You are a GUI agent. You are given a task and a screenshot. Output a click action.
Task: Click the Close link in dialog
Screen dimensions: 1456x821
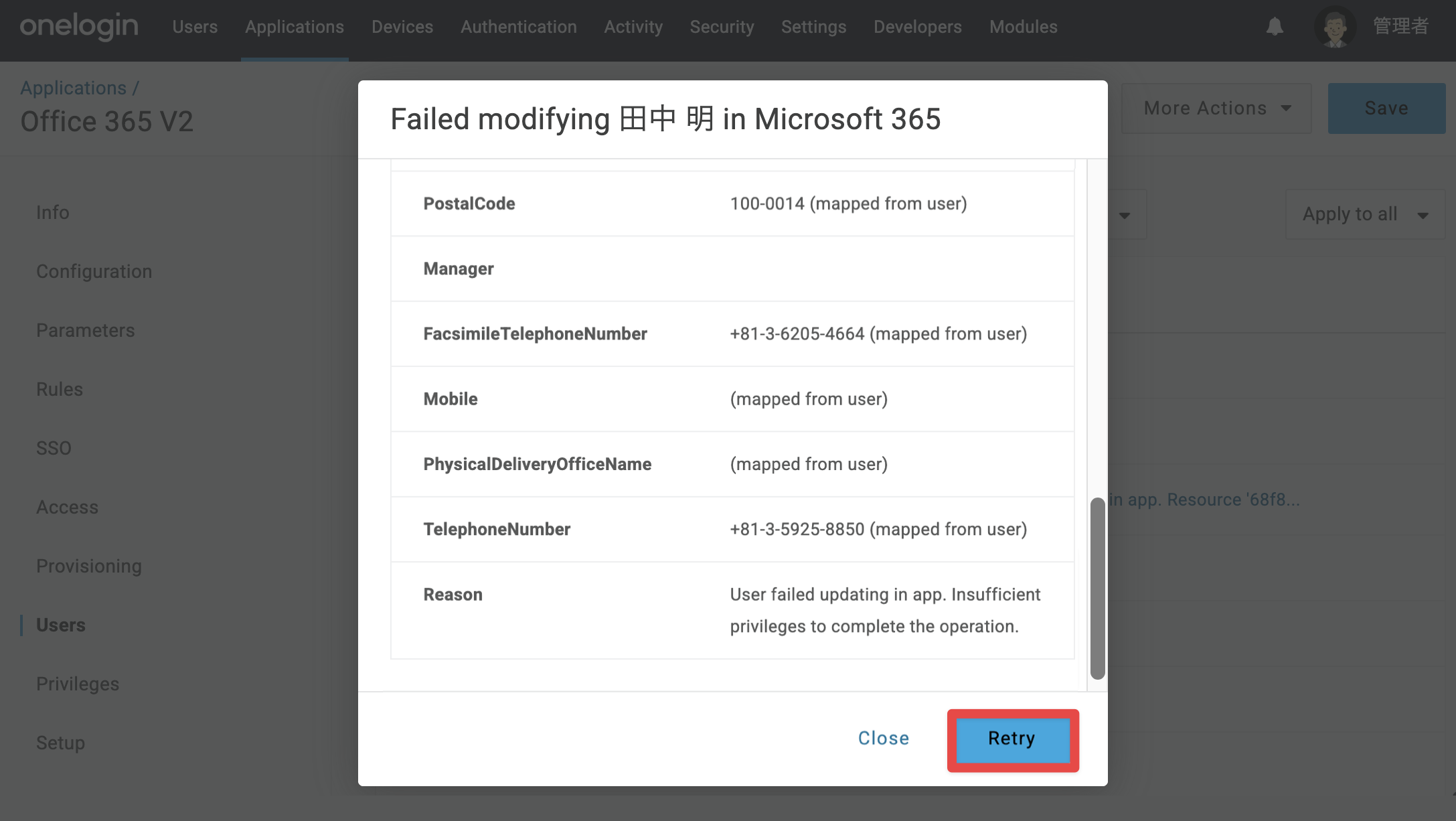point(884,738)
